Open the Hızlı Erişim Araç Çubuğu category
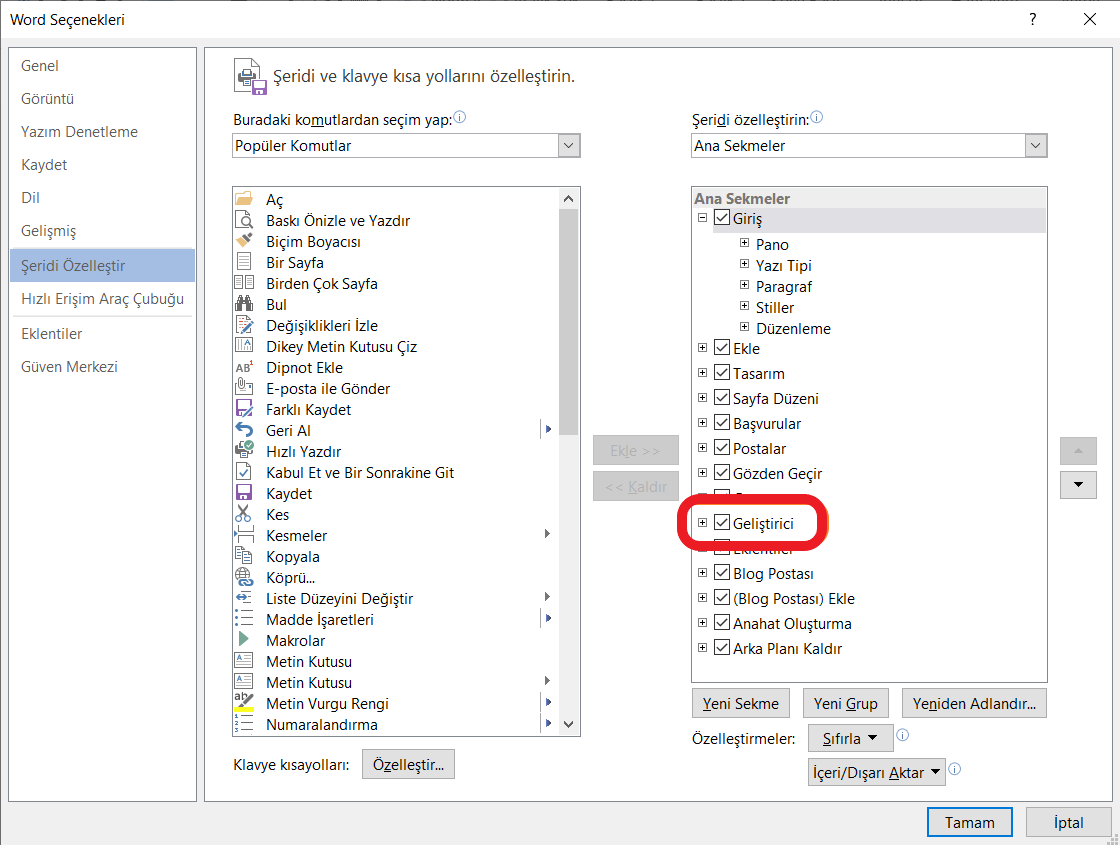Image resolution: width=1120 pixels, height=845 pixels. [102, 299]
